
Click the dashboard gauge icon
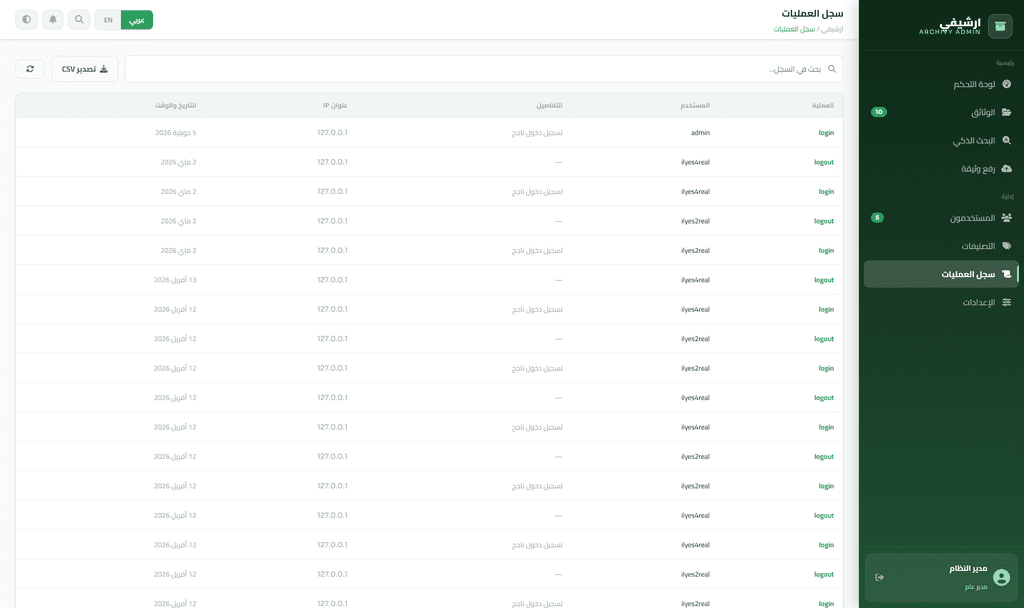(x=1006, y=84)
